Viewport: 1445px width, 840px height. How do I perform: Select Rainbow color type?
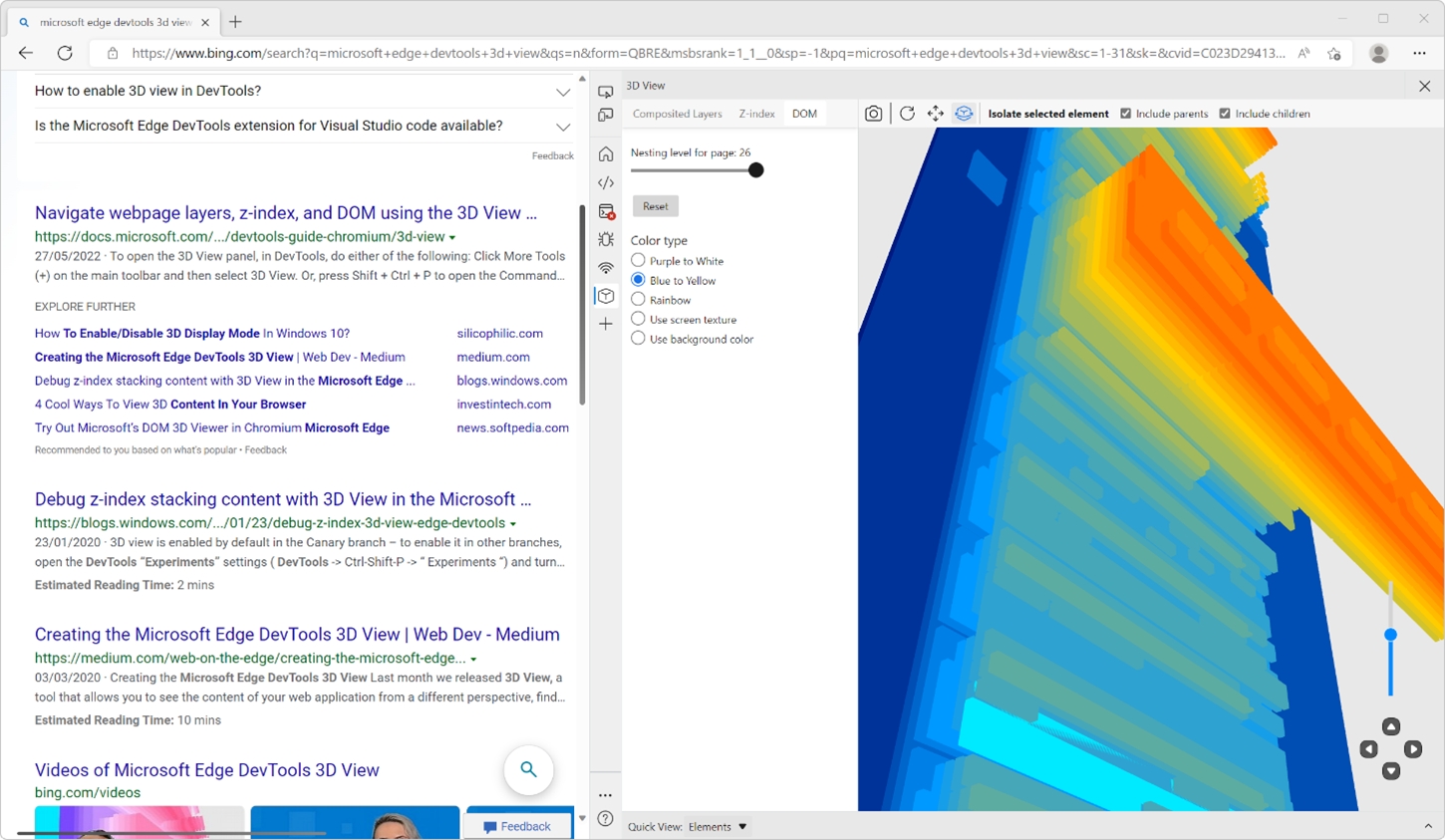click(x=638, y=299)
